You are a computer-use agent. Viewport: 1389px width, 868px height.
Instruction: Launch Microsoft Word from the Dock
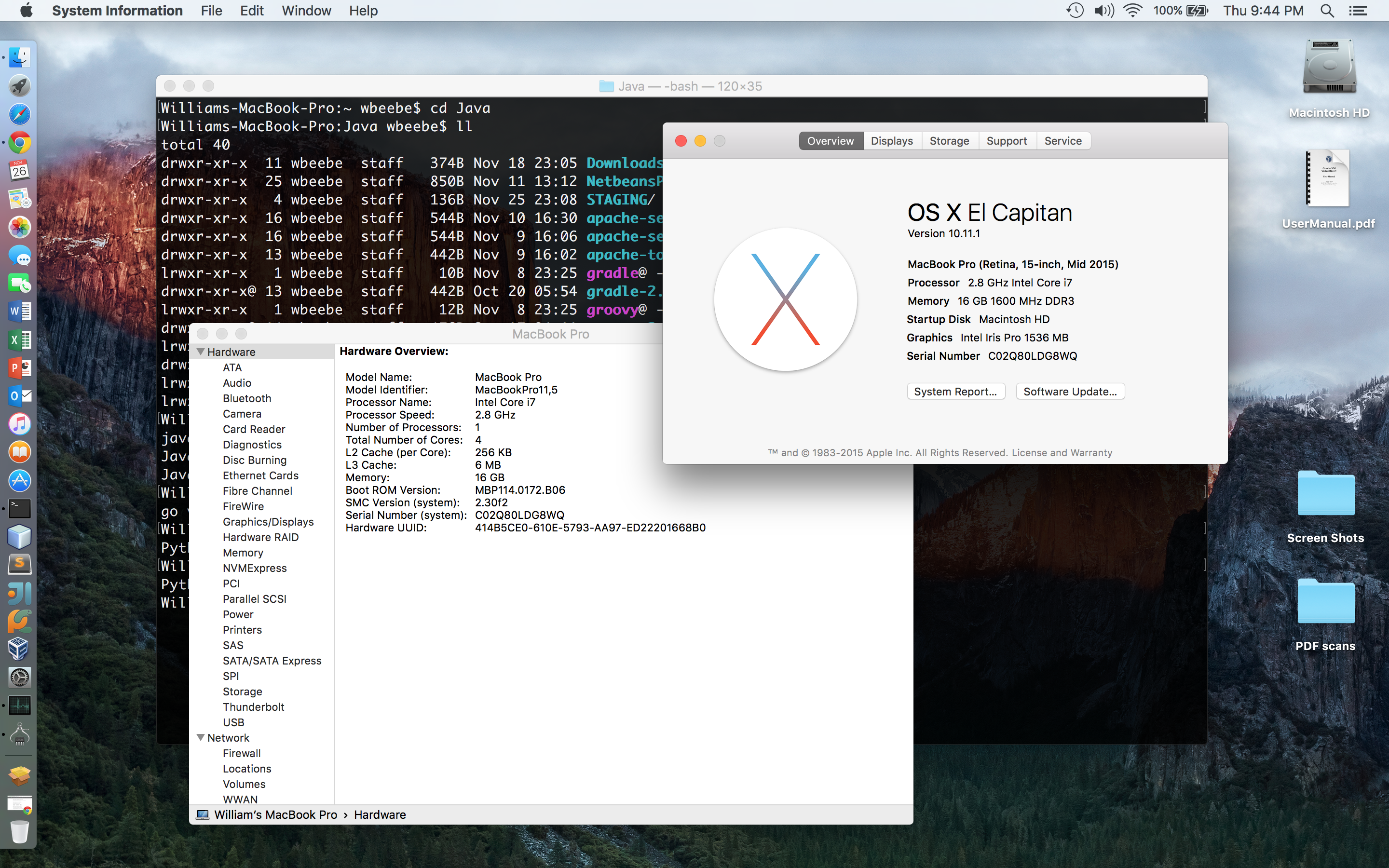(19, 311)
